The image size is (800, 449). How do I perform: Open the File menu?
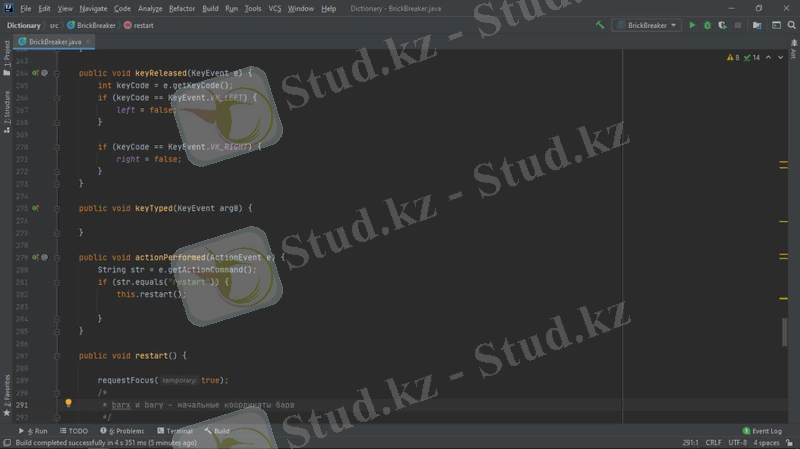click(x=26, y=9)
